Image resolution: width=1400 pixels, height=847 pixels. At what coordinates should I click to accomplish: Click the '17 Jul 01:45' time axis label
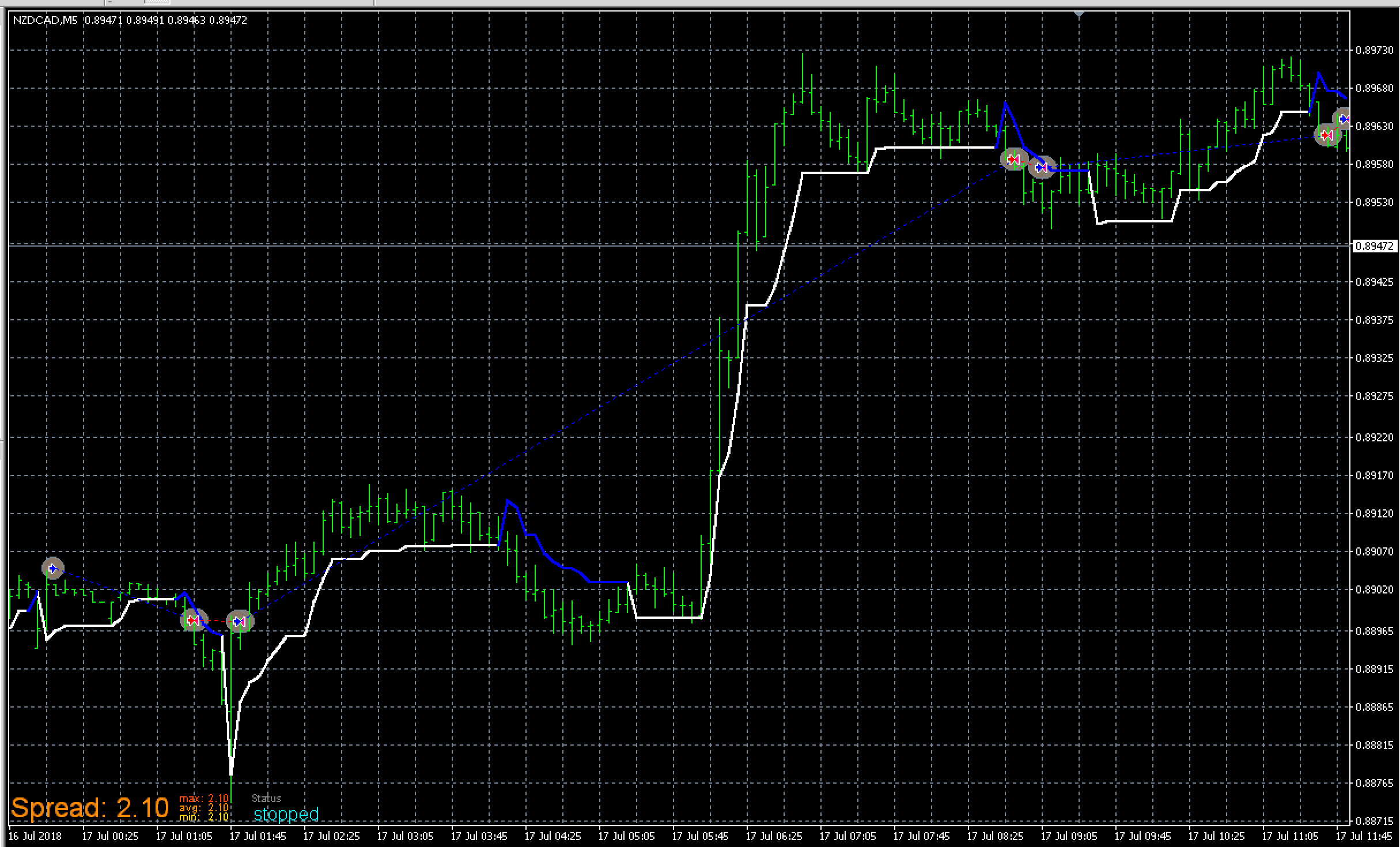coord(258,836)
